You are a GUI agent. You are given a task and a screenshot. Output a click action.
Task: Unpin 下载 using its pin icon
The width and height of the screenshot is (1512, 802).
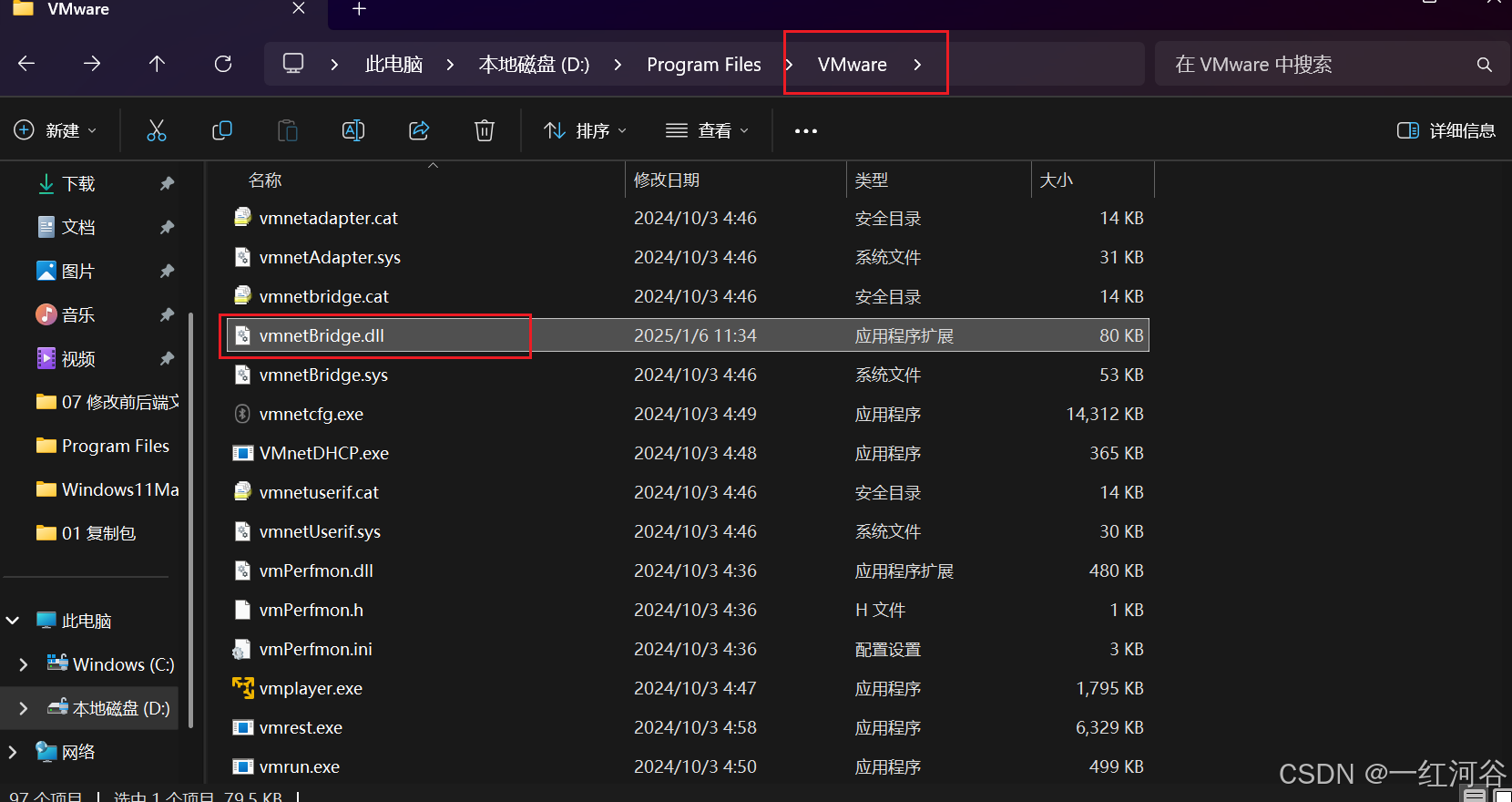[x=167, y=184]
